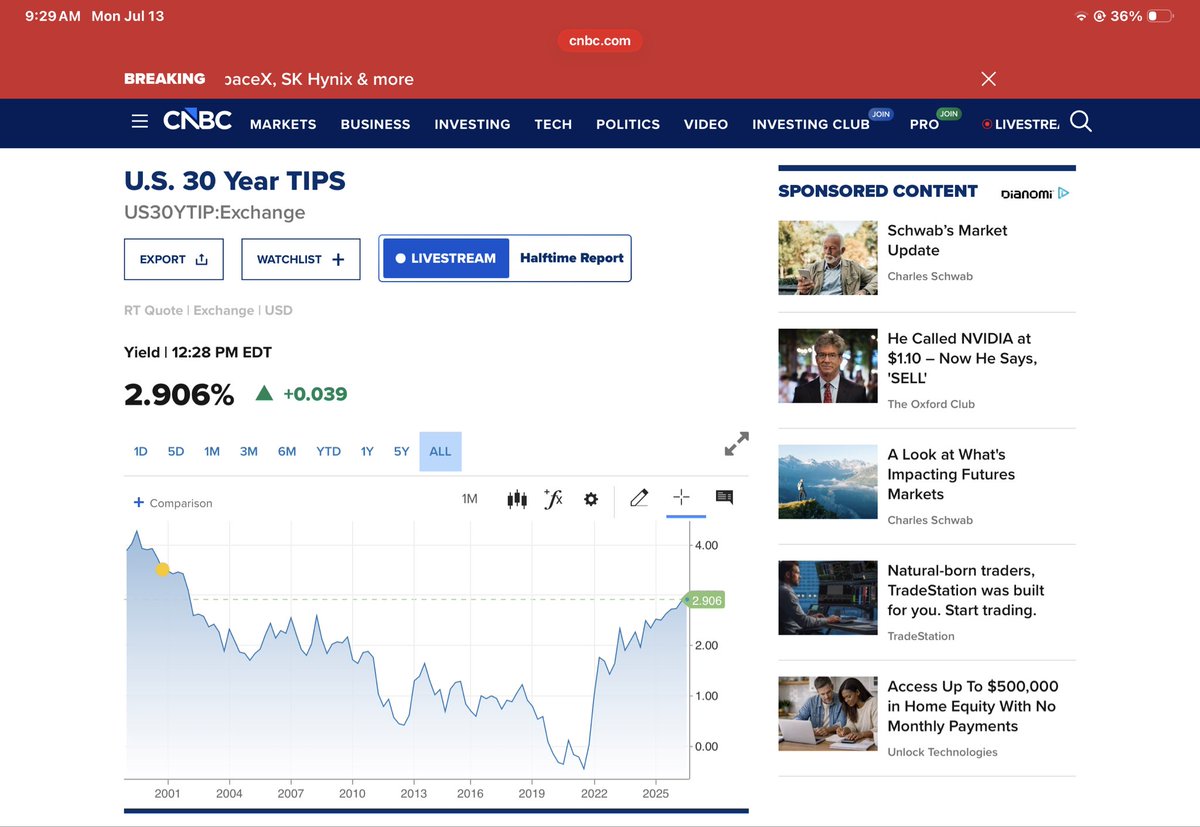Open the TradeStation ad thumbnail
The height and width of the screenshot is (827, 1200).
pyautogui.click(x=828, y=598)
